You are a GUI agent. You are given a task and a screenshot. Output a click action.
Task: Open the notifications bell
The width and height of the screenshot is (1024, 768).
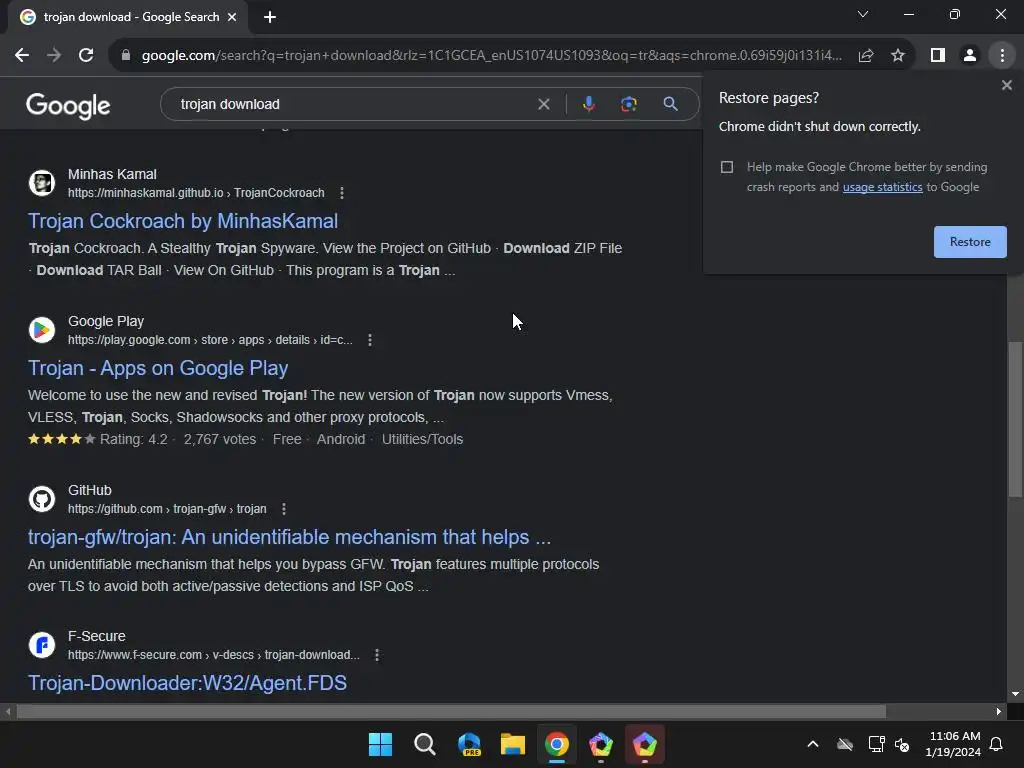[996, 744]
